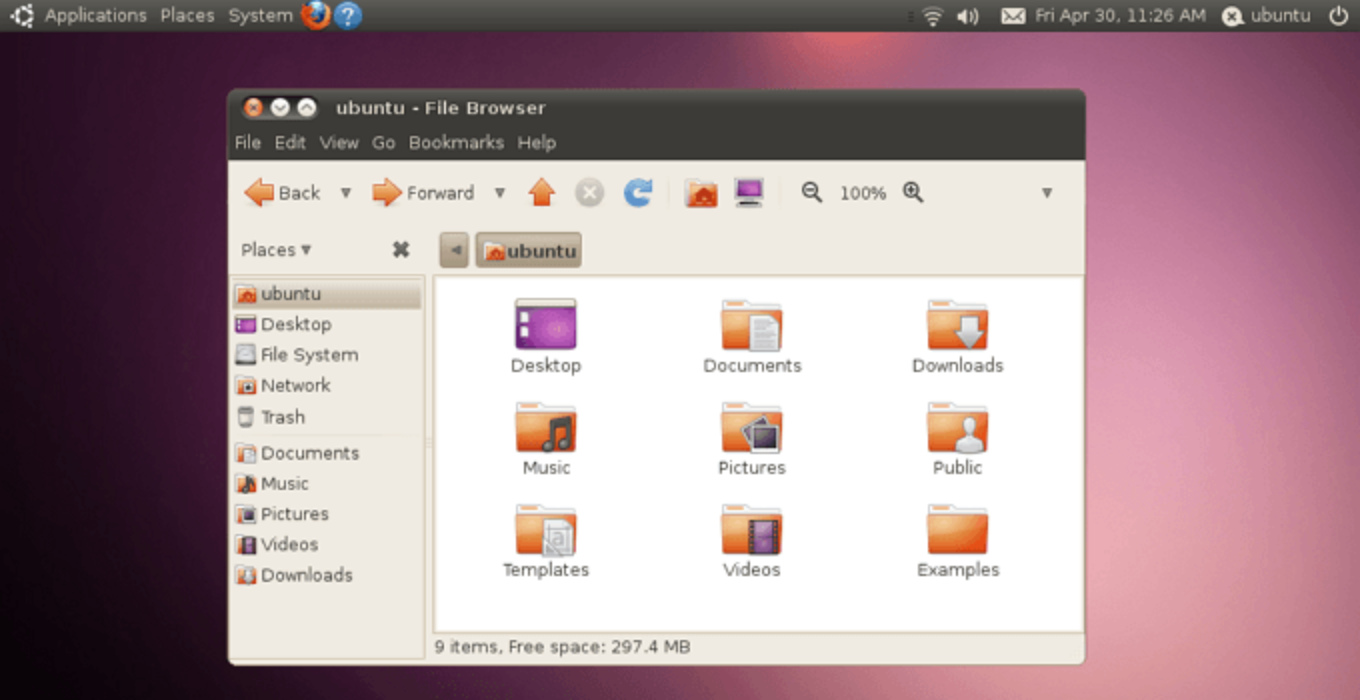Screen dimensions: 1360x700
Task: Go up to the parent folder
Action: coord(542,192)
